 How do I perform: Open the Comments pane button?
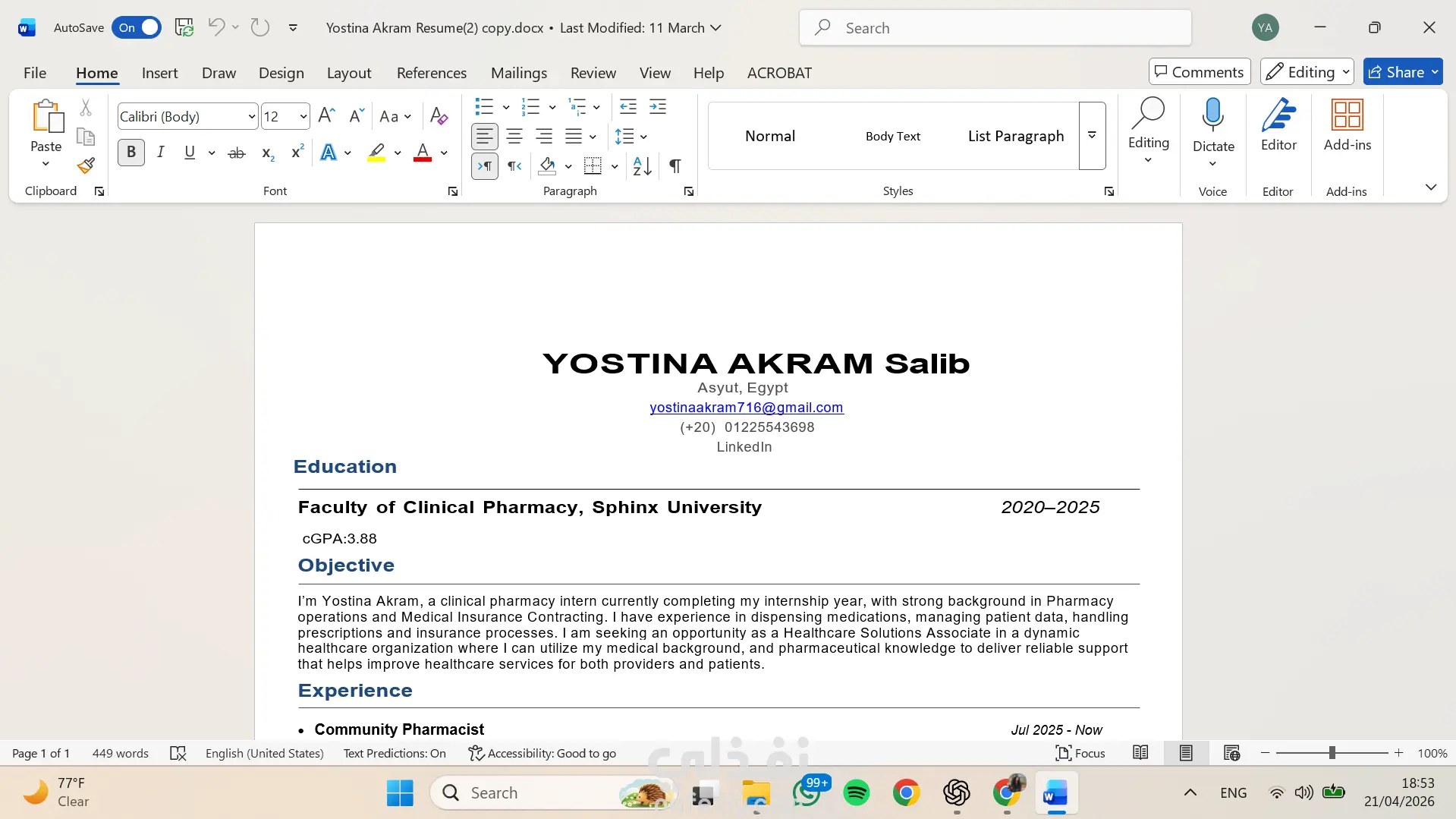(x=1200, y=72)
